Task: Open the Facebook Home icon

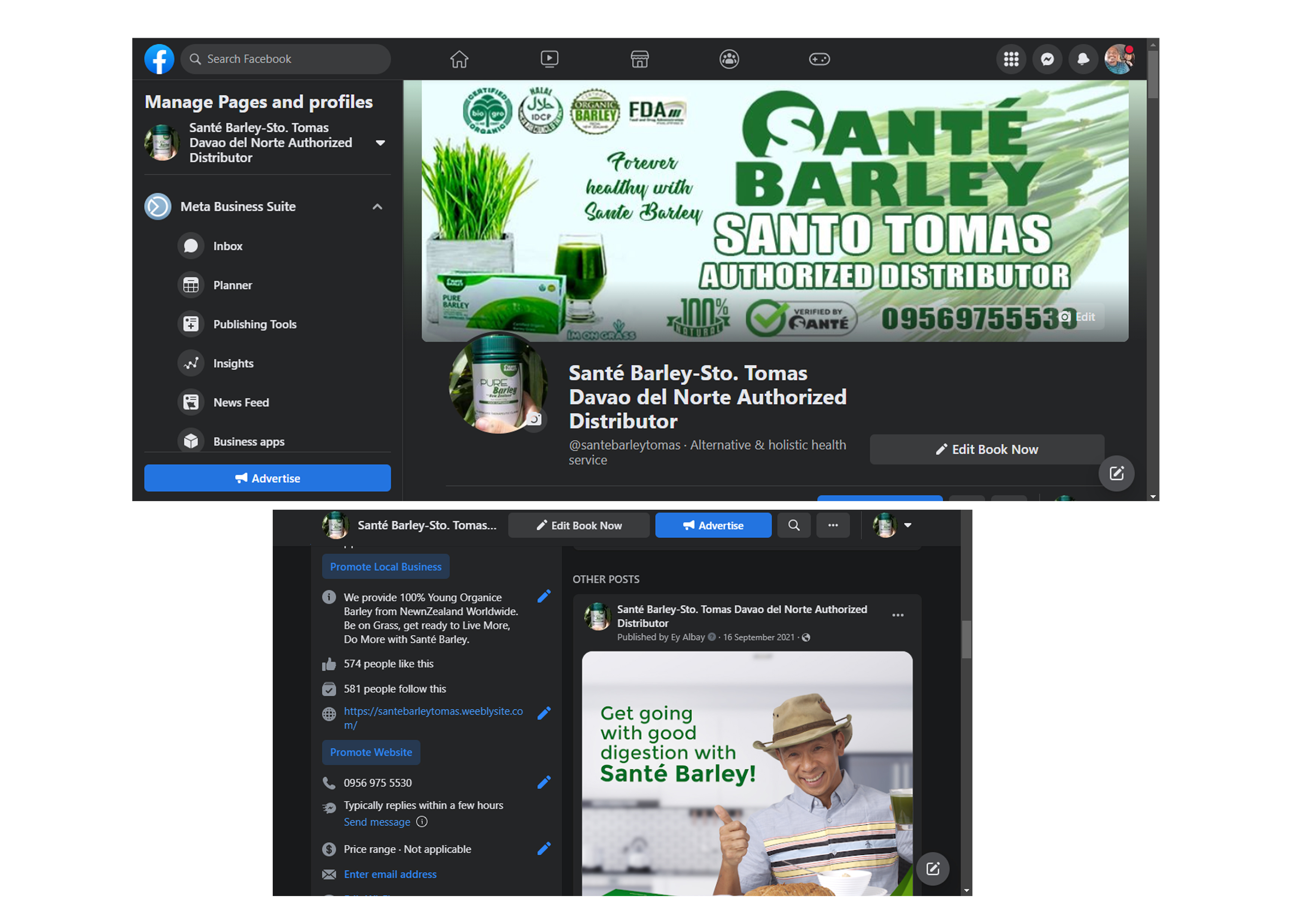Action: click(459, 59)
